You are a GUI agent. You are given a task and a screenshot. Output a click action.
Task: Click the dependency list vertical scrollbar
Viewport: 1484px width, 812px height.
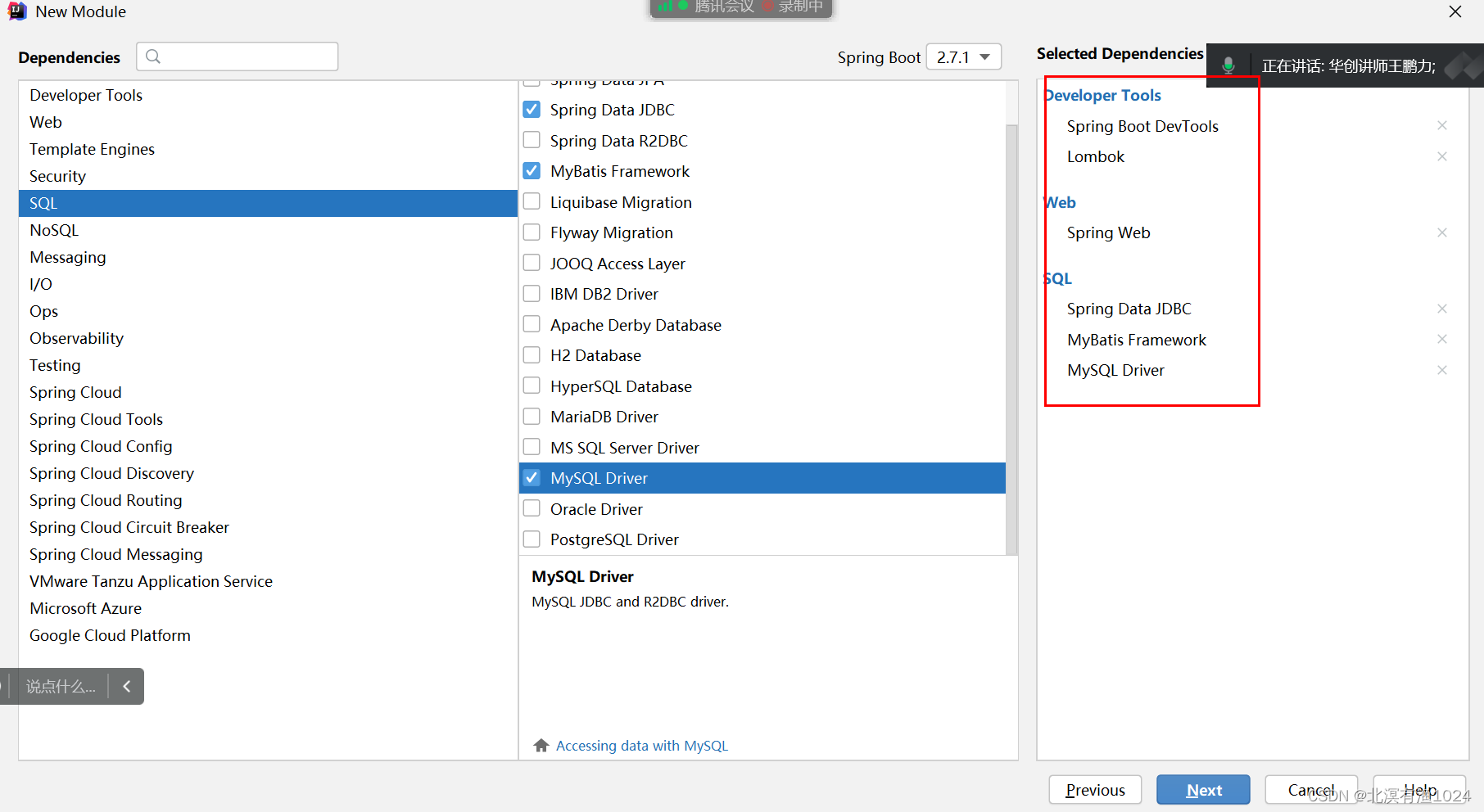point(1011,340)
